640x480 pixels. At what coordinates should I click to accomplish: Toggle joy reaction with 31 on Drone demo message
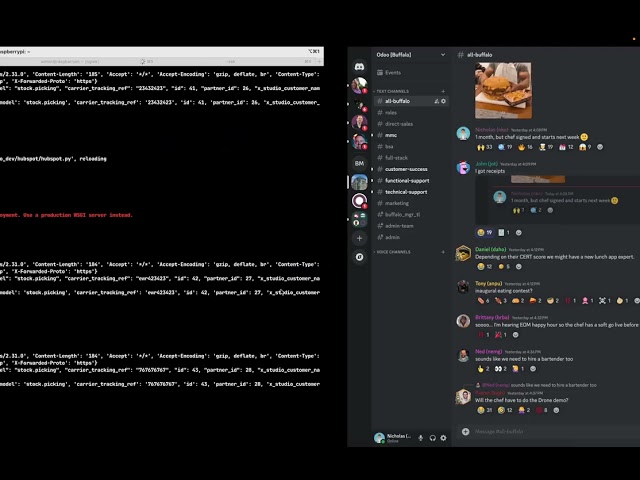pyautogui.click(x=484, y=410)
